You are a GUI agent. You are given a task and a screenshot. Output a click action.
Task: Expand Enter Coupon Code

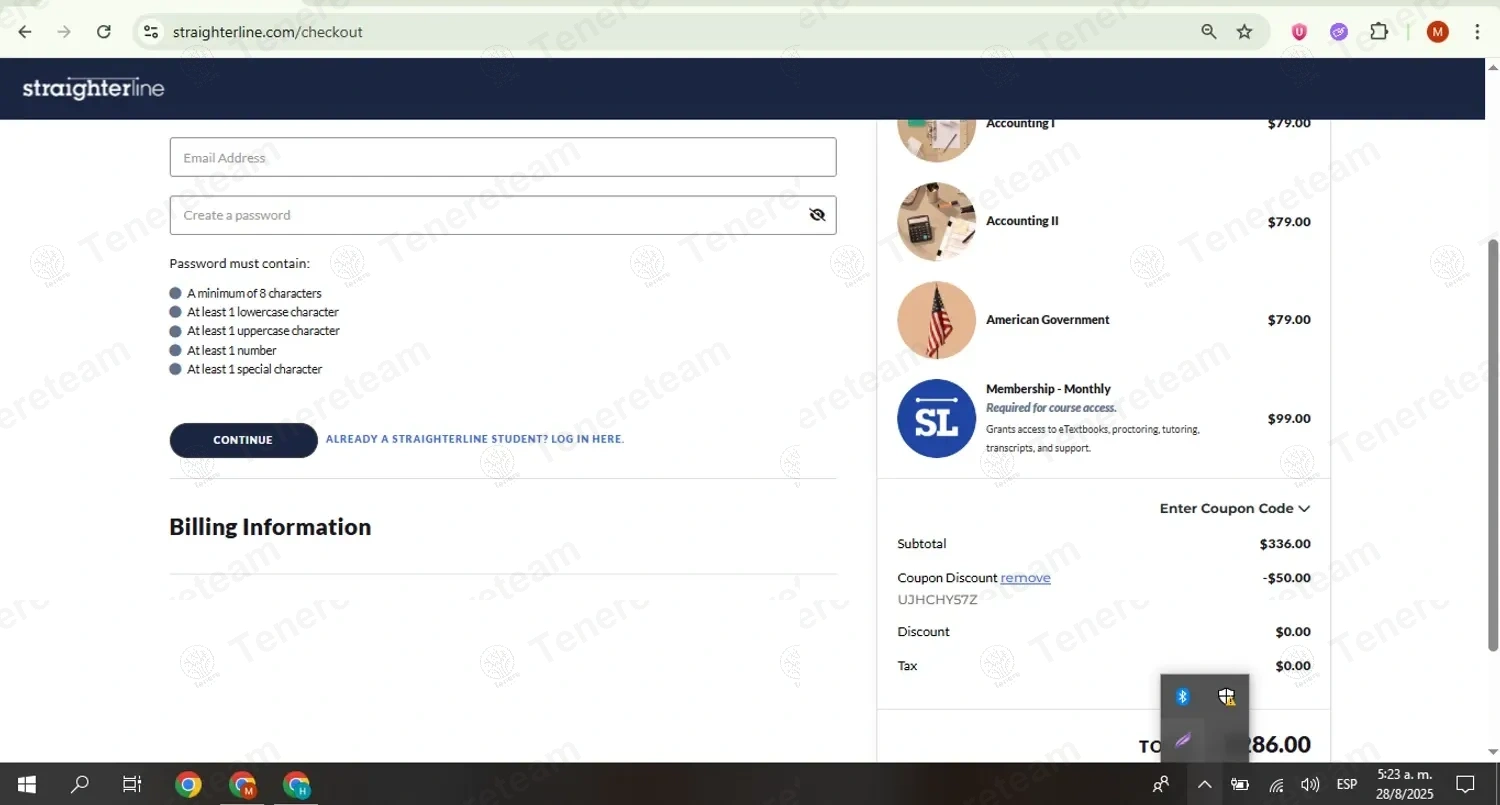[x=1235, y=508]
